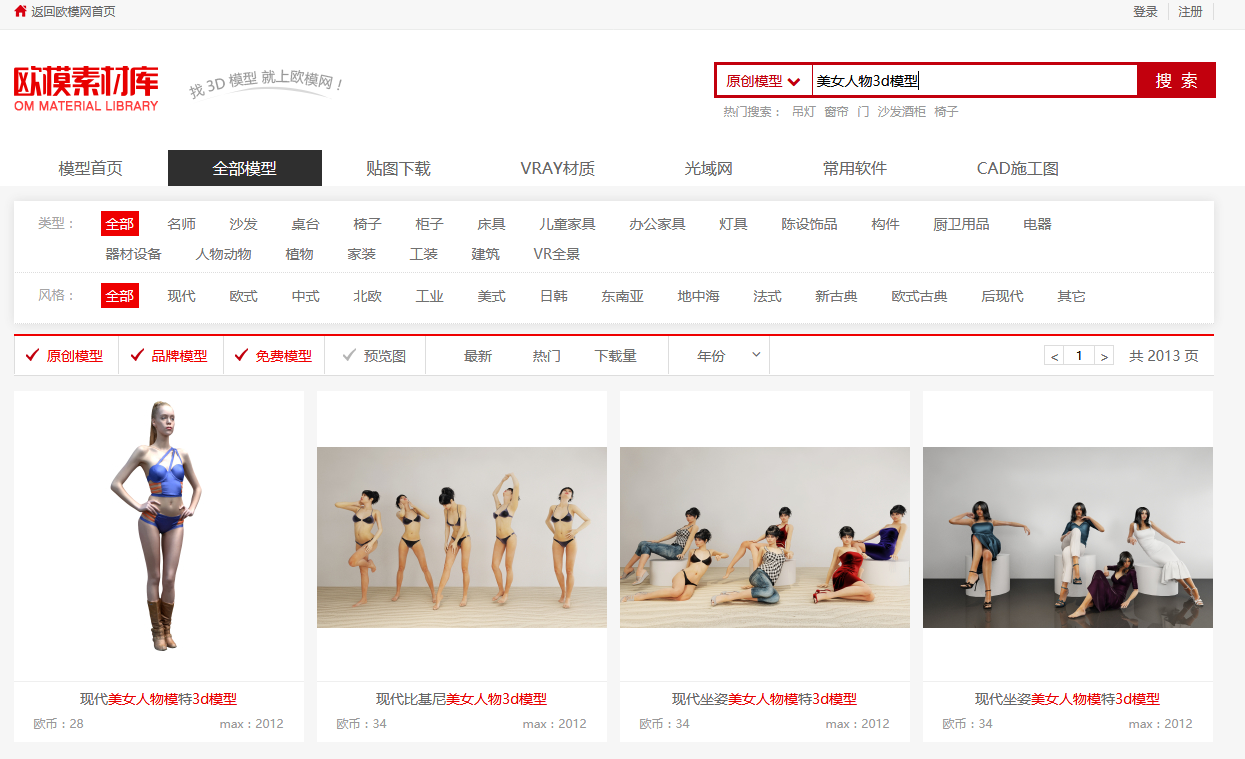The height and width of the screenshot is (759, 1245).
Task: Open thumbnail of 现代美女人物模特3d模型
Action: (x=159, y=536)
